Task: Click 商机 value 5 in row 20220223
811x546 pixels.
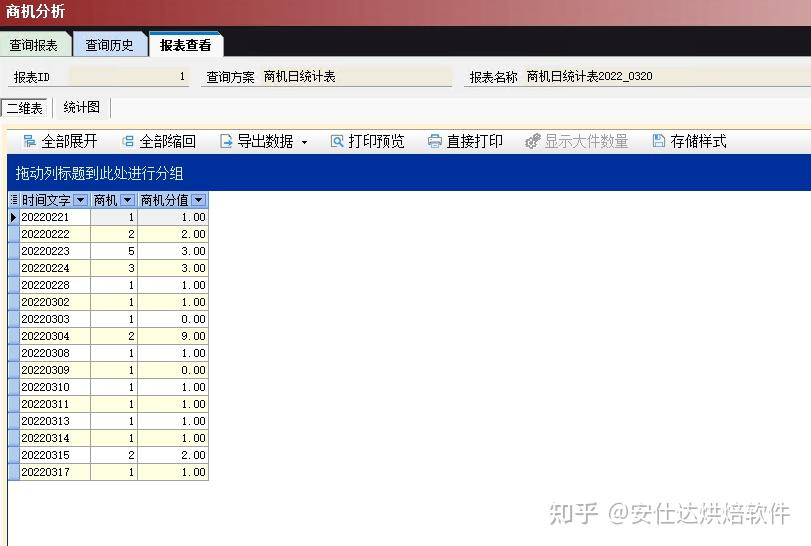Action: point(114,251)
